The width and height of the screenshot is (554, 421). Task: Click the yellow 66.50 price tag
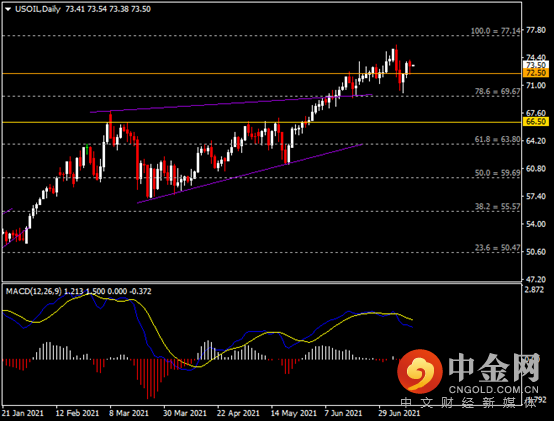point(536,122)
